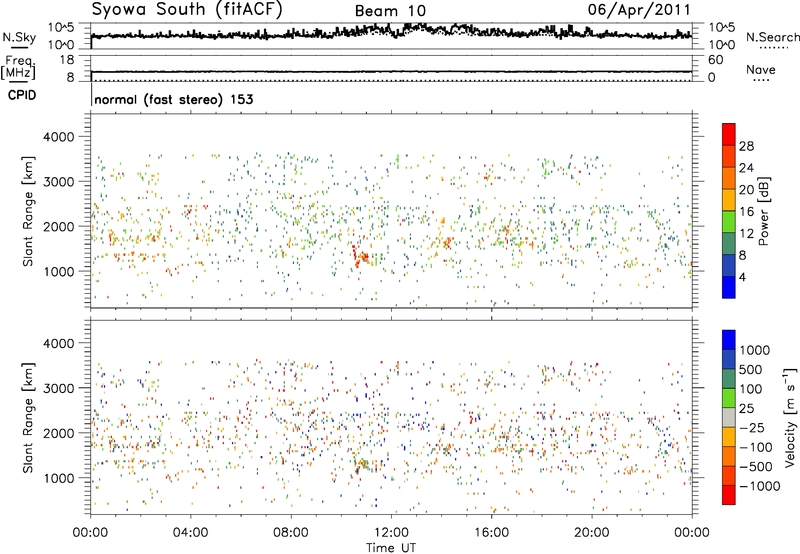Screen dimensions: 800x554
Task: Click '4000' tick on power panel axis
Action: [x=58, y=137]
